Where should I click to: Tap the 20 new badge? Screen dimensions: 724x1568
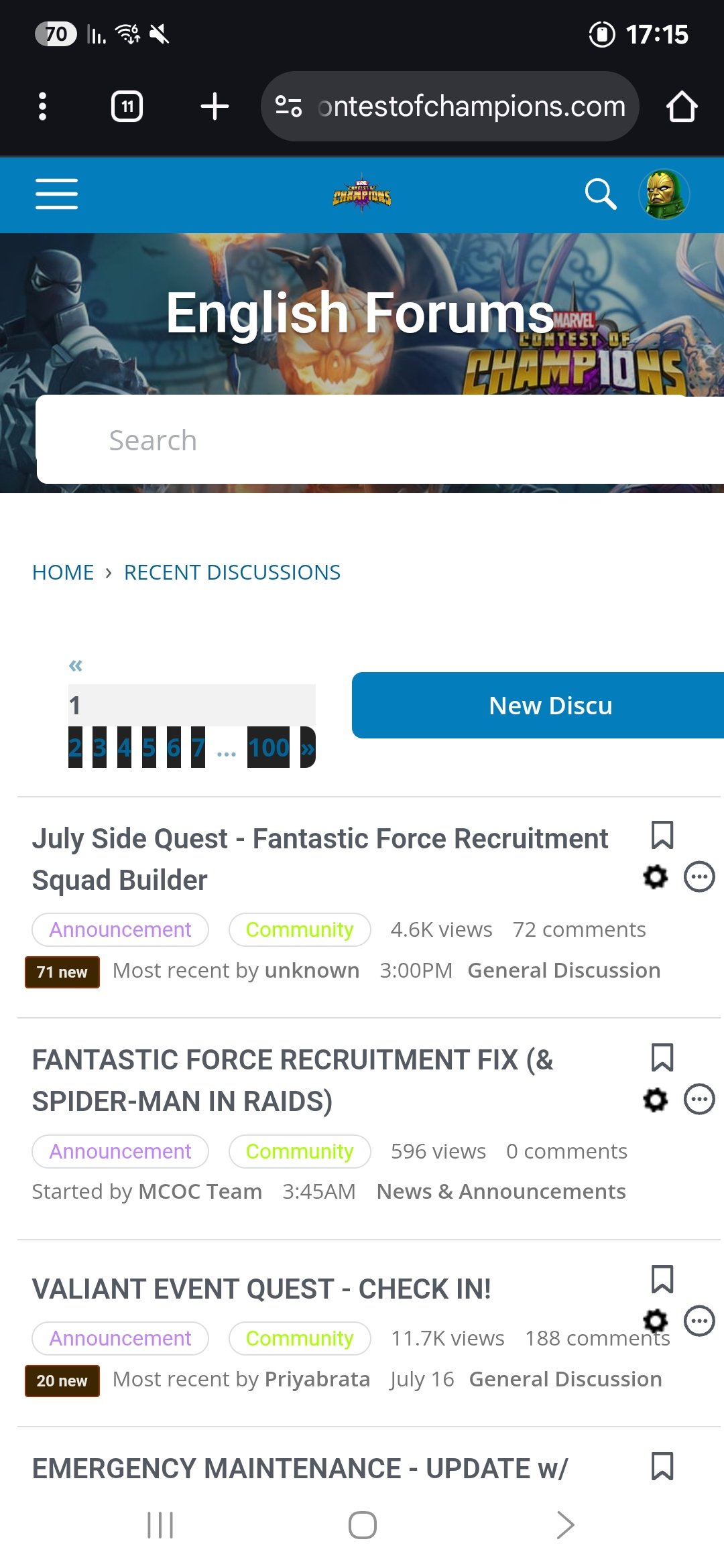point(62,1380)
